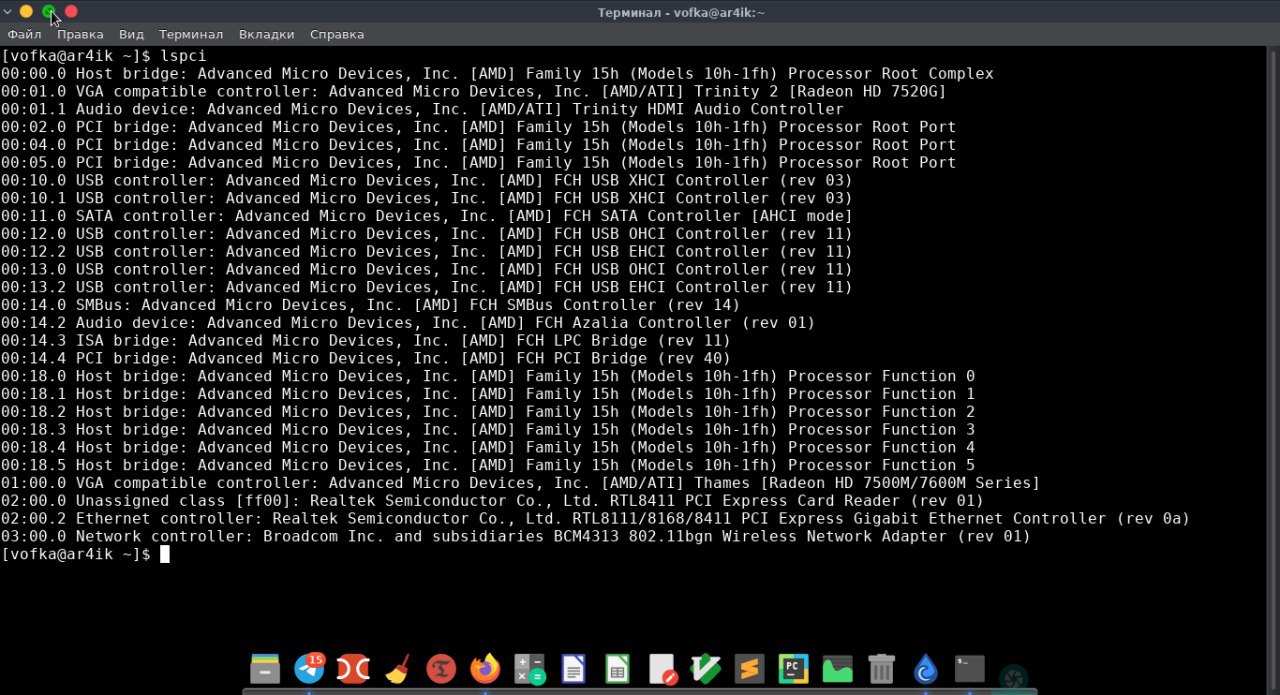
Task: Open the dark camera shutter icon in dock
Action: coord(1014,678)
